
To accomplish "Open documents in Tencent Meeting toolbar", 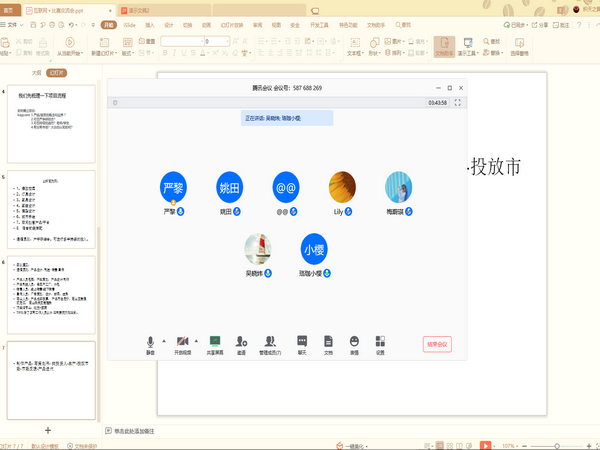I will (x=328, y=345).
